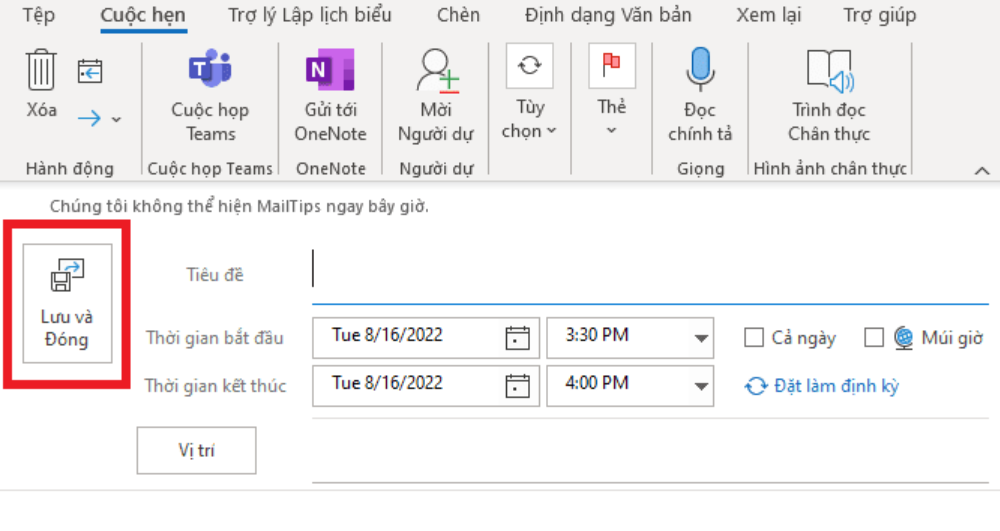Click the Vị trí location button
Viewport: 1000px width, 531px height.
196,450
